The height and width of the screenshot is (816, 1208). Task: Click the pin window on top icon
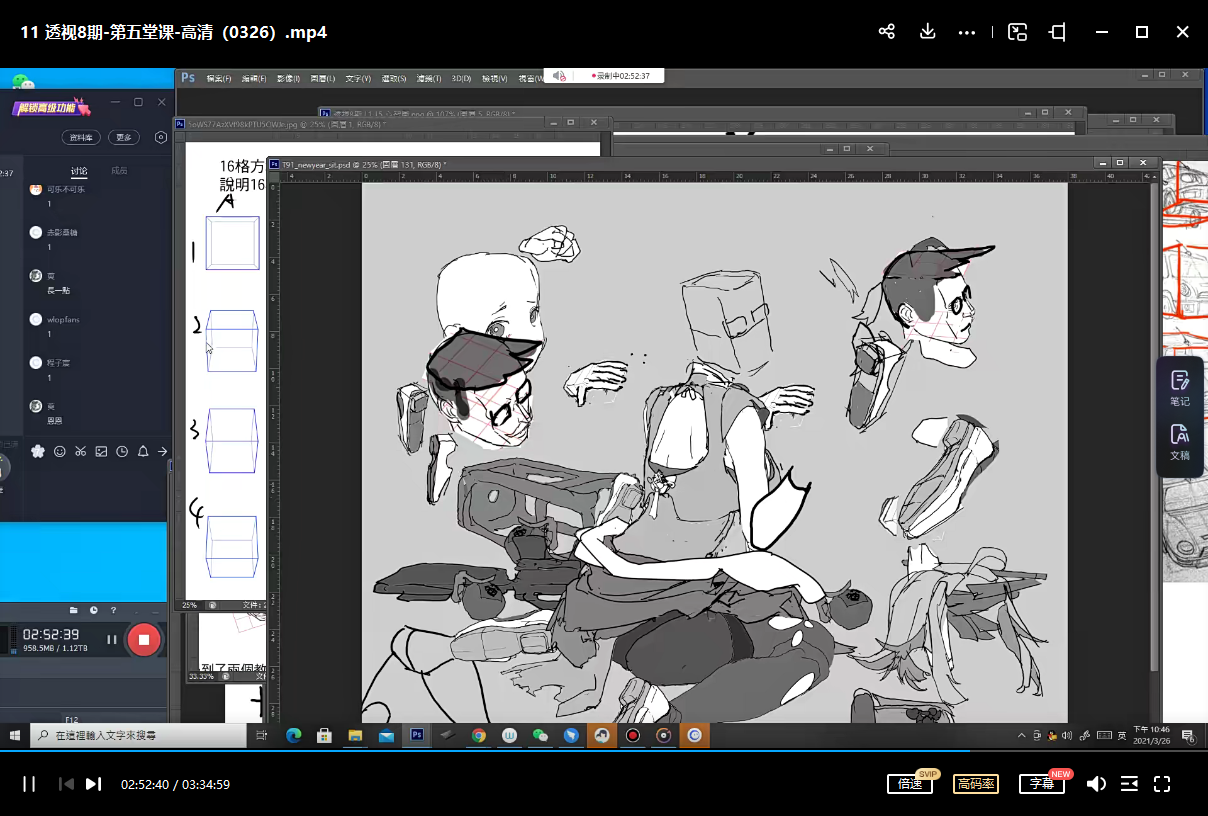click(x=1057, y=32)
